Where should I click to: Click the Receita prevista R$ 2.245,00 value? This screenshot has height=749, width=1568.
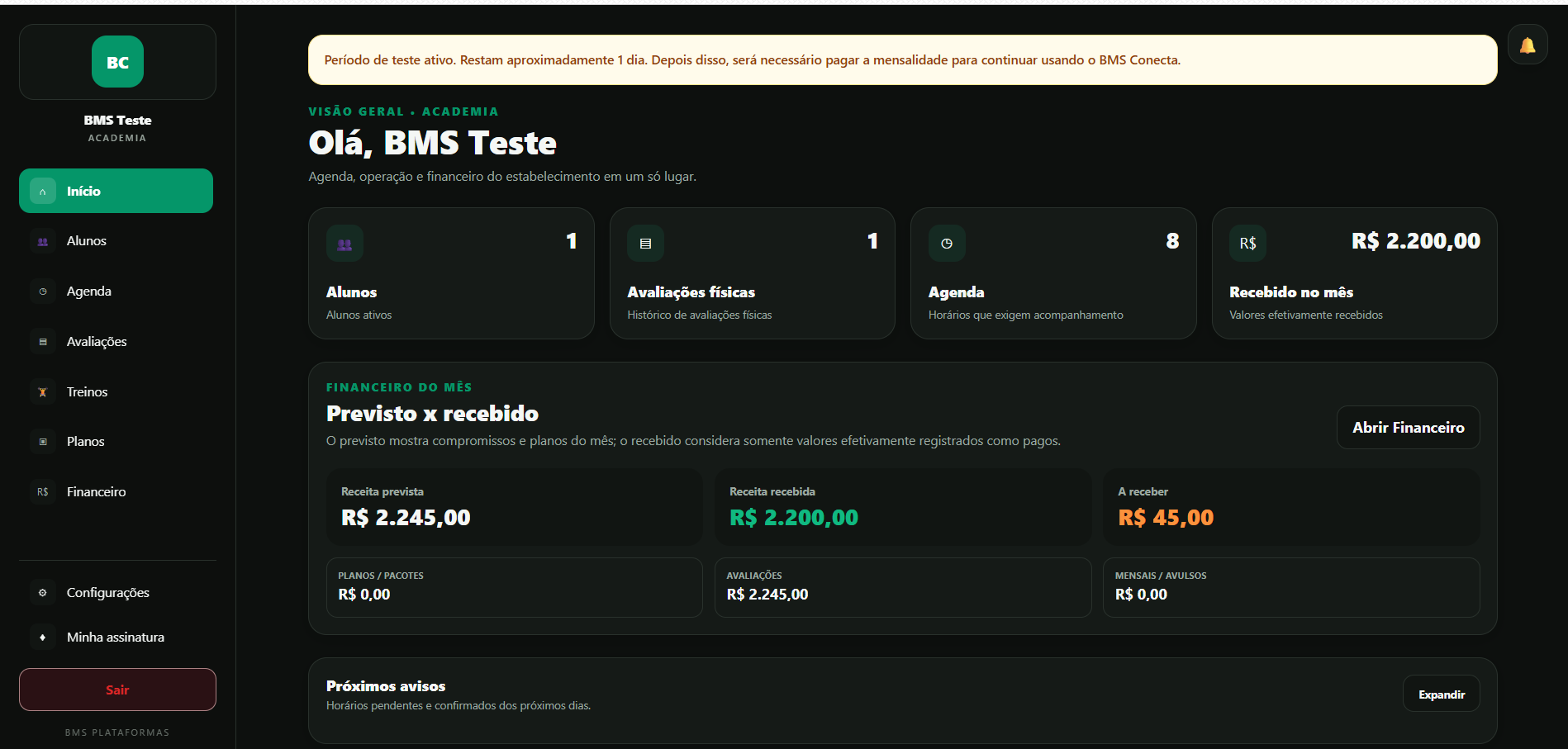[406, 518]
